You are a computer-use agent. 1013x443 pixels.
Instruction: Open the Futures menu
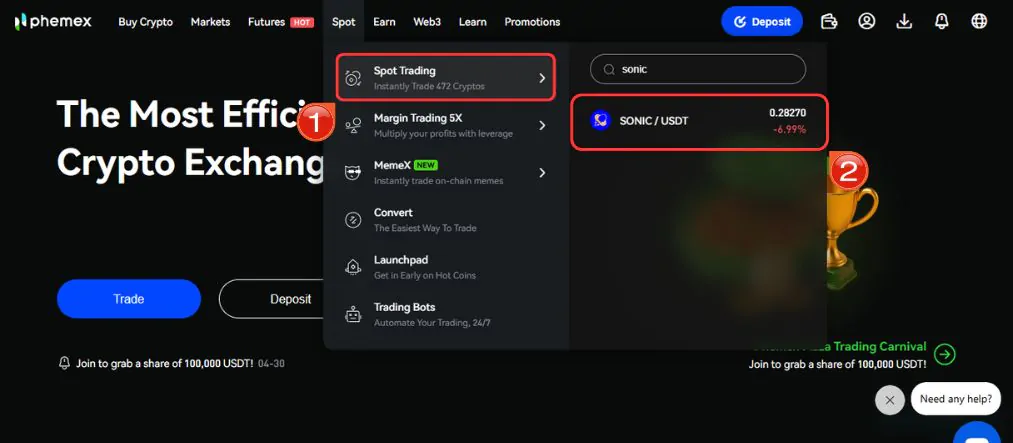click(x=266, y=22)
